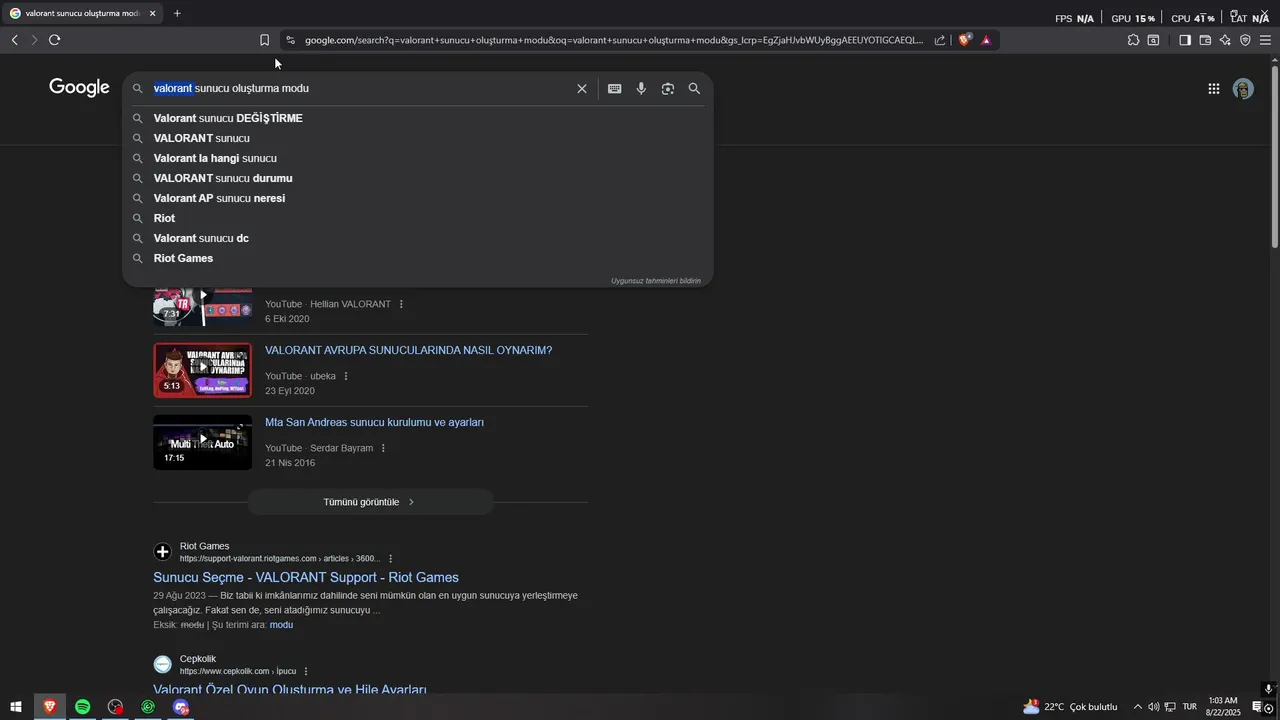
Task: Select suggestion 'VALORANT sunucu'
Action: tap(418, 138)
